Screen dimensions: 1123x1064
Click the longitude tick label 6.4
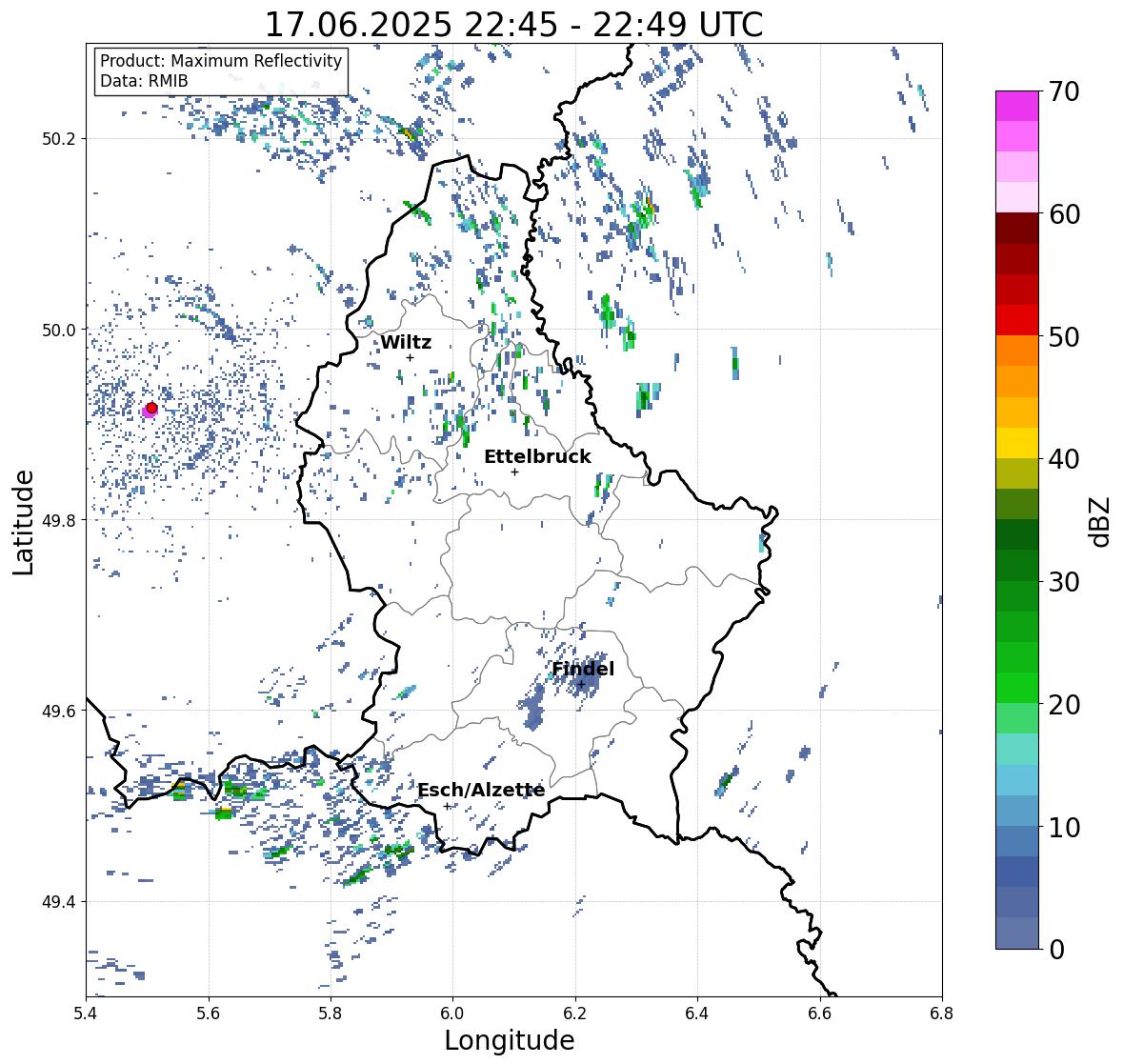[697, 1014]
